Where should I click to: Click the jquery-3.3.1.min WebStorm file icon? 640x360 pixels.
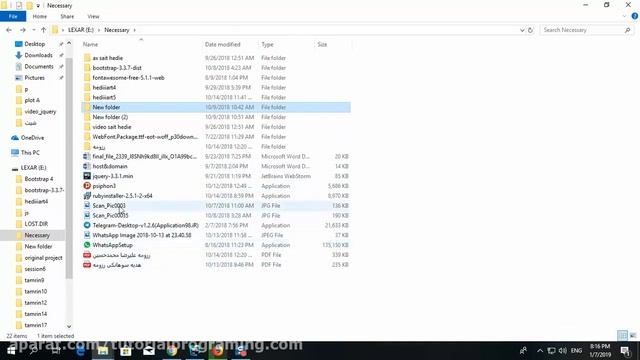pos(87,176)
